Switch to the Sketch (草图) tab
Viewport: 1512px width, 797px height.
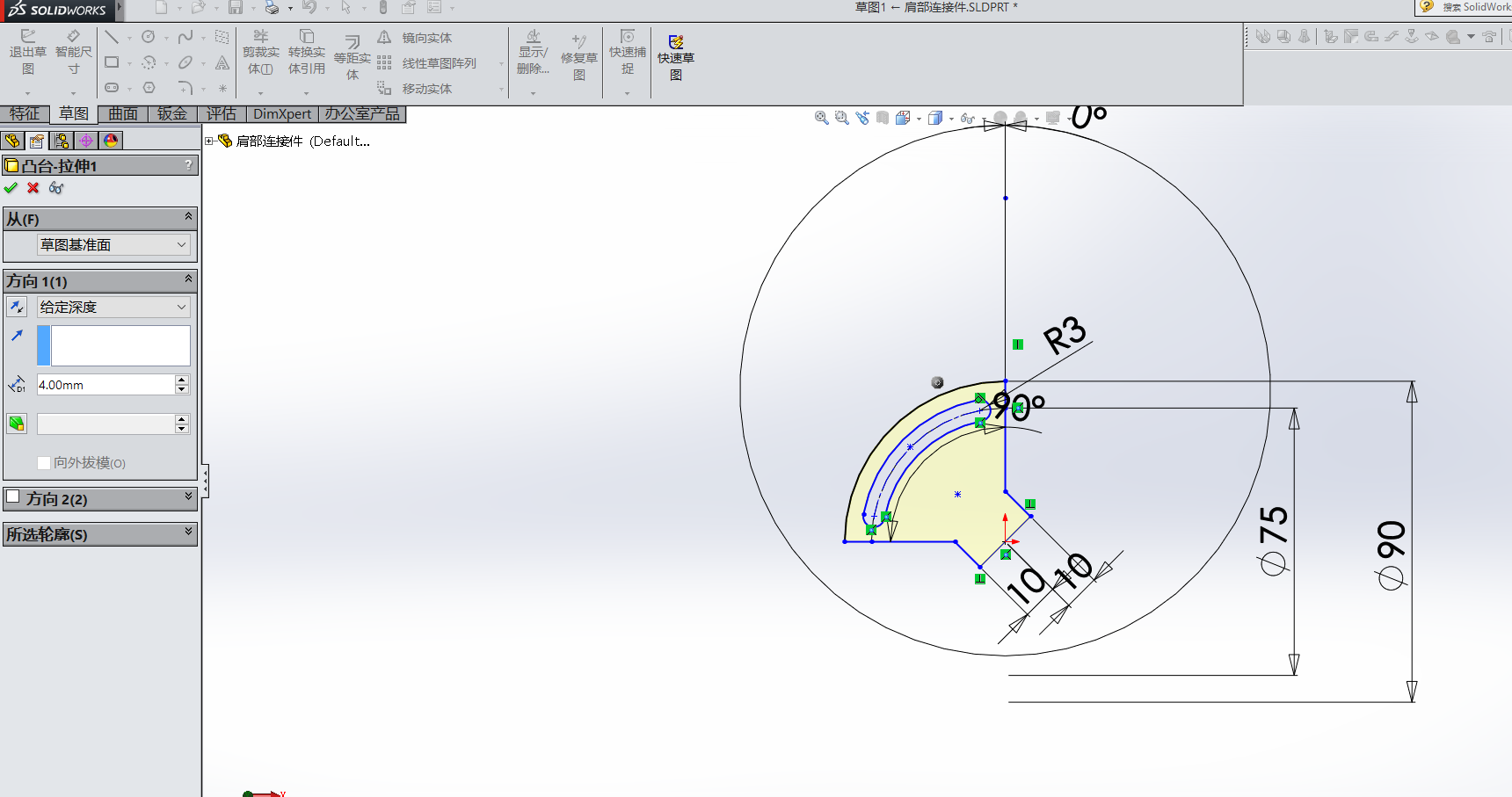[x=74, y=113]
